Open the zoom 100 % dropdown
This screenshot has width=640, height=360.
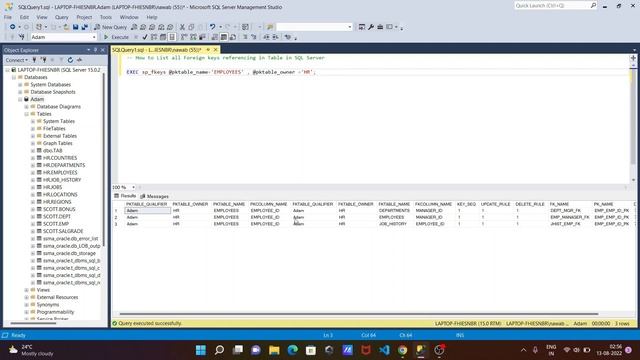click(133, 187)
